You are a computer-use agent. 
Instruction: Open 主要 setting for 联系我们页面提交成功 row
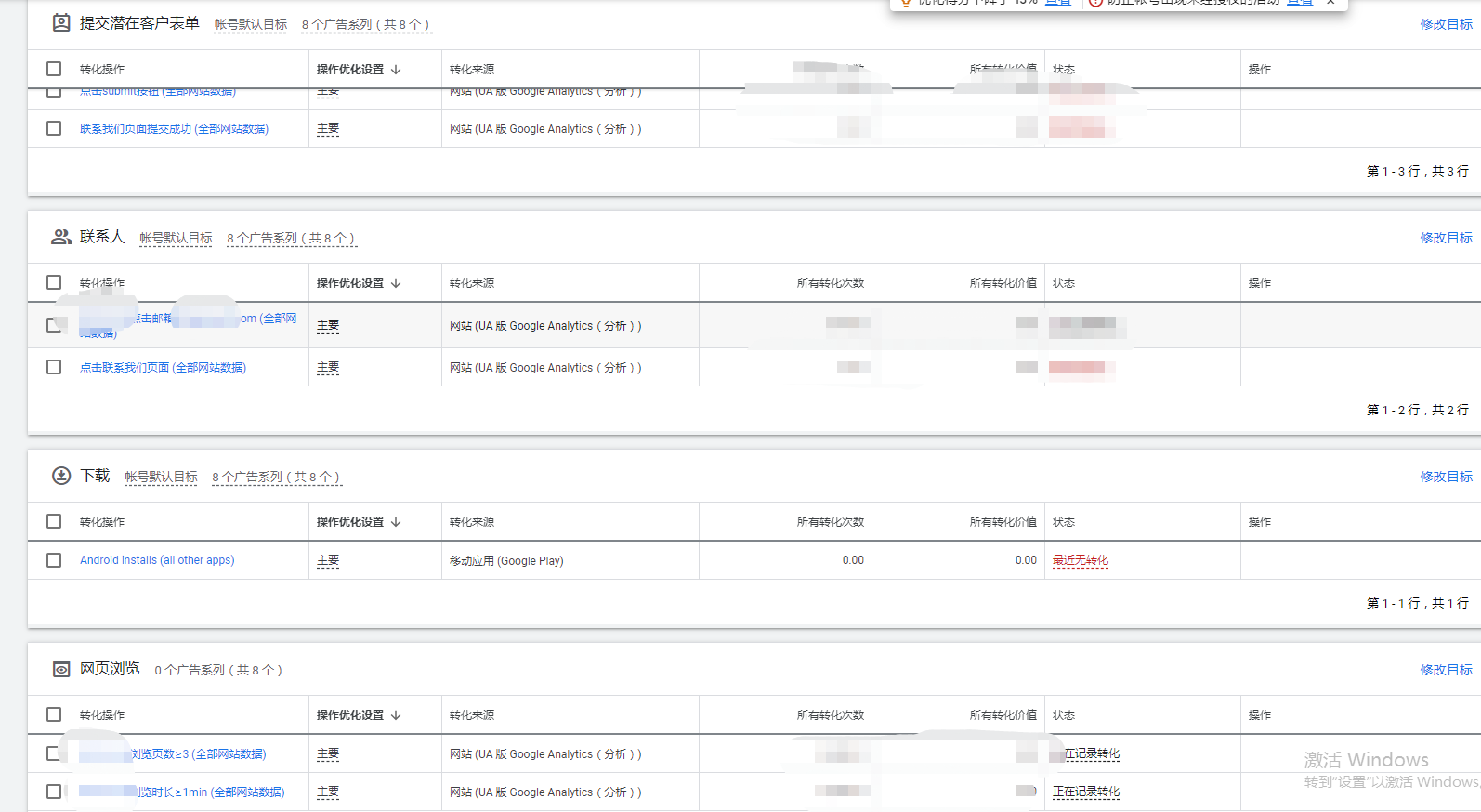(328, 129)
